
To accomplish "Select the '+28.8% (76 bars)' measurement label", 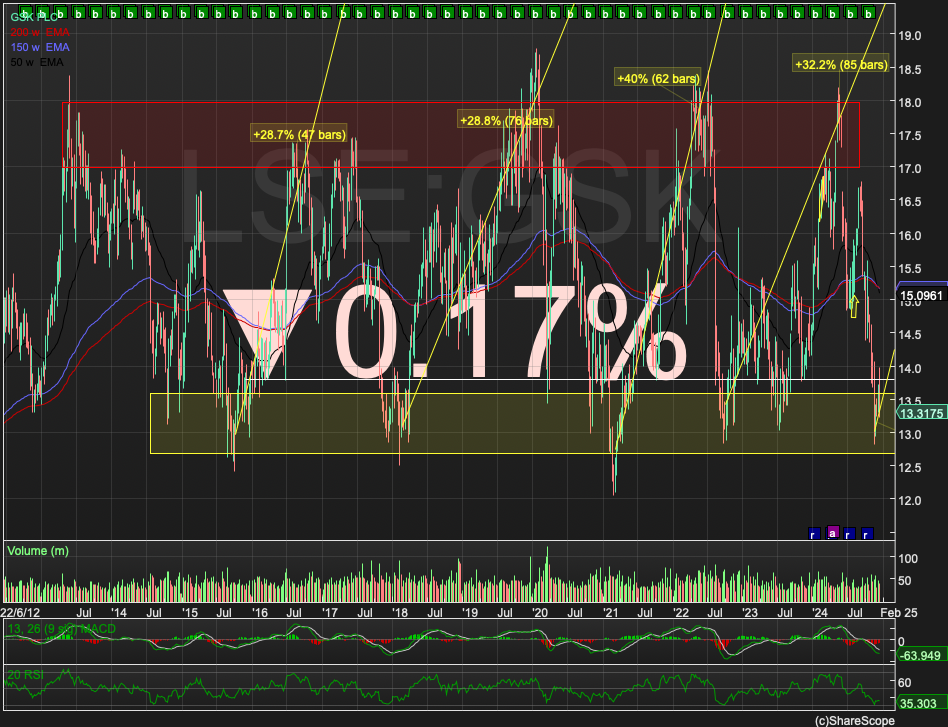I will [x=505, y=120].
